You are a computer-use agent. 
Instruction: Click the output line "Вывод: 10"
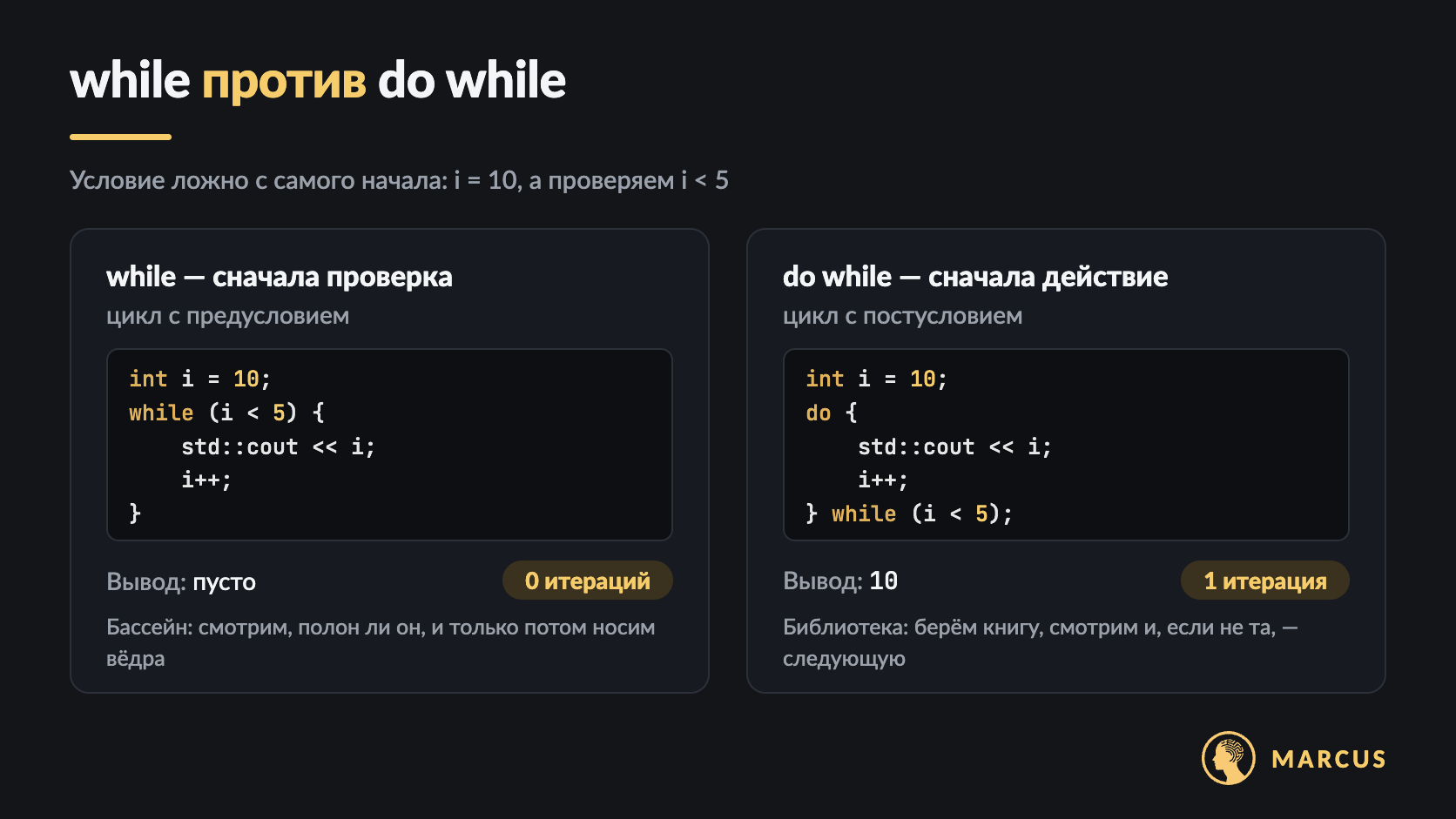(x=840, y=581)
